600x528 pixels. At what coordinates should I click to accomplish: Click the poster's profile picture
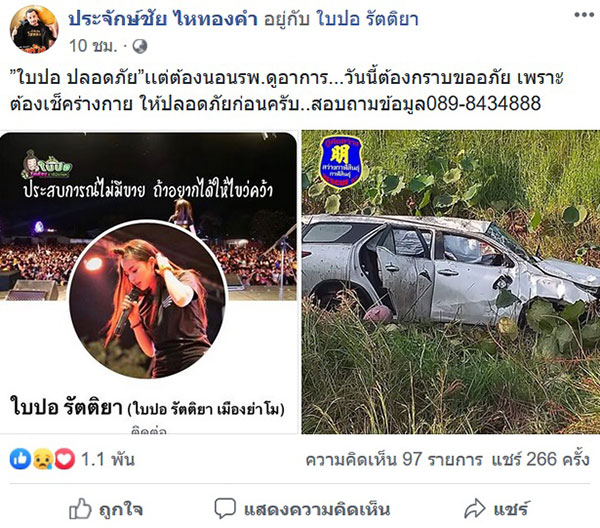[34, 29]
